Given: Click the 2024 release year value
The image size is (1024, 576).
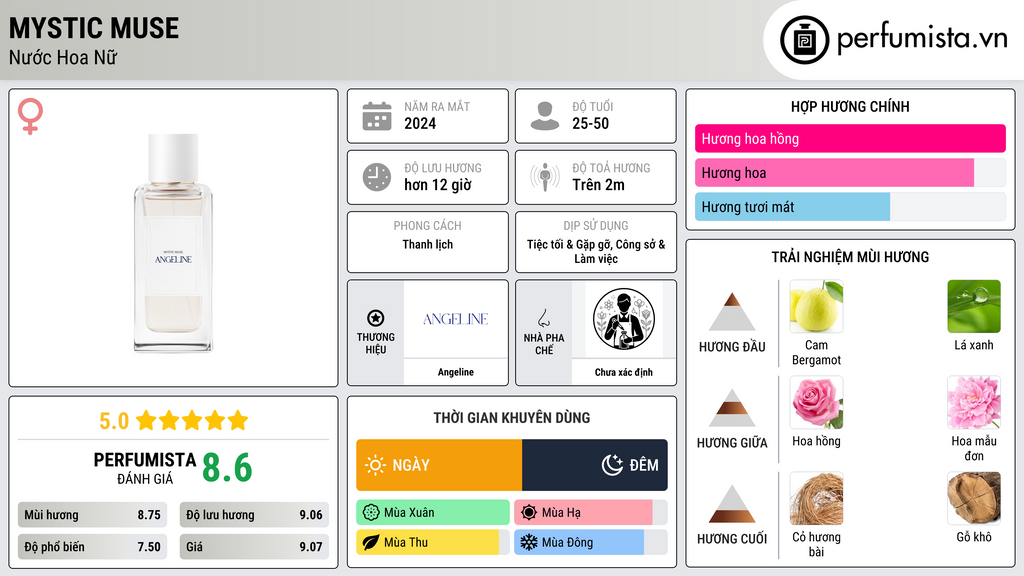Looking at the screenshot, I should pos(420,123).
